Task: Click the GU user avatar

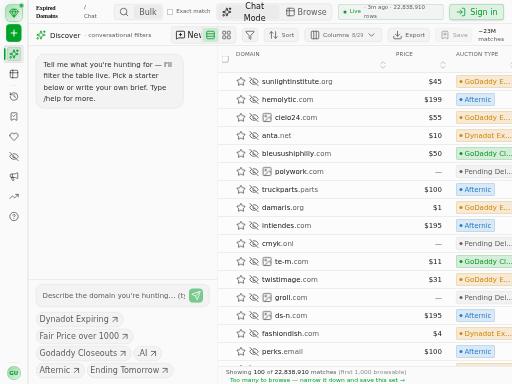Action: pos(14,373)
